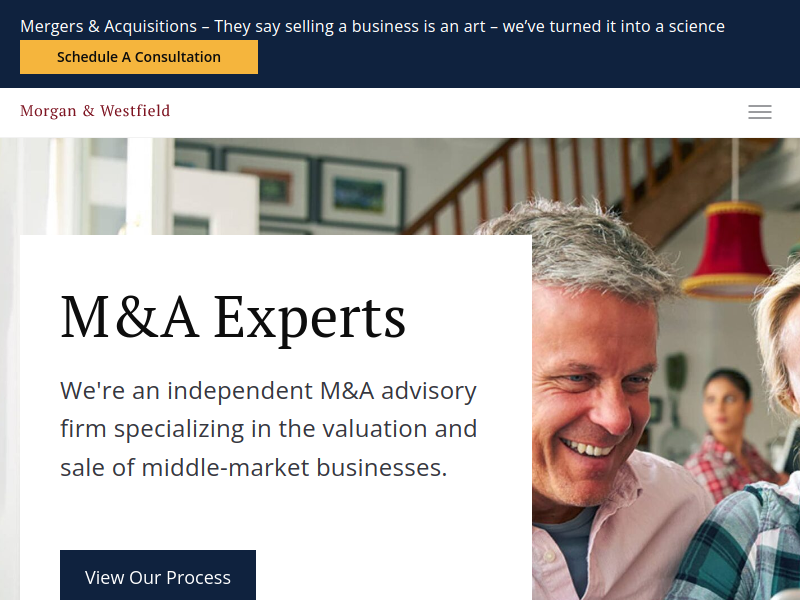
Task: Click the word 'Westfield' in the header
Action: (135, 111)
